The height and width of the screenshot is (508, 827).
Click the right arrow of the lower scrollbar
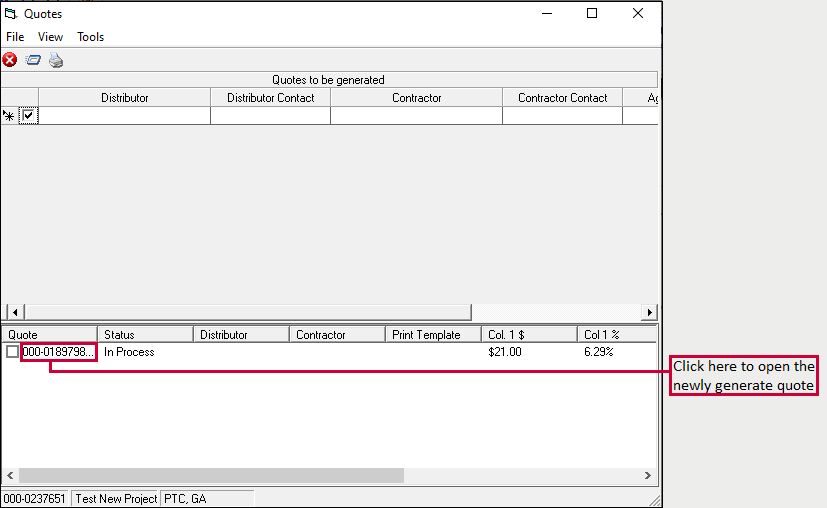click(x=648, y=476)
